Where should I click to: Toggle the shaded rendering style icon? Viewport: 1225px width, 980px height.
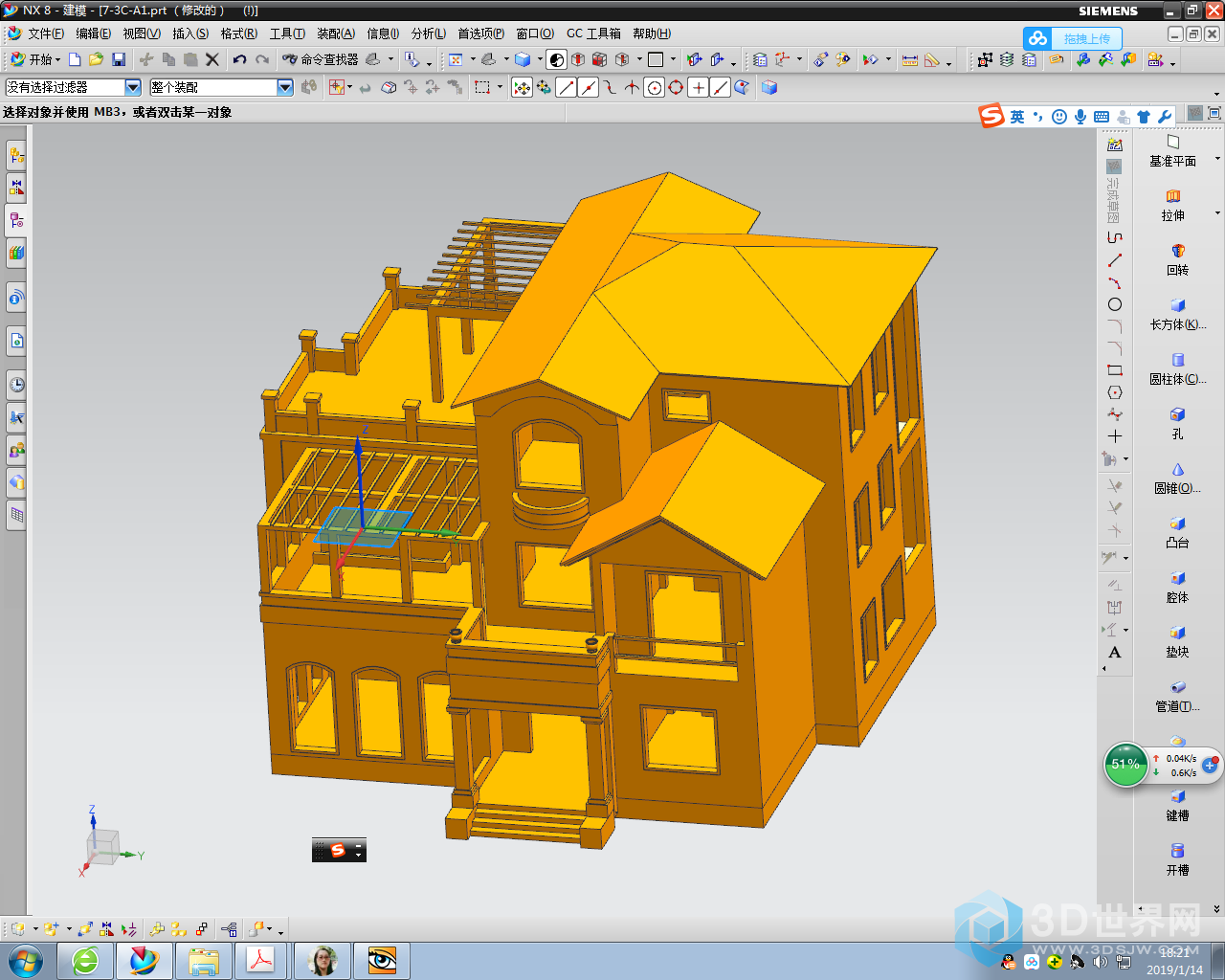pos(556,59)
